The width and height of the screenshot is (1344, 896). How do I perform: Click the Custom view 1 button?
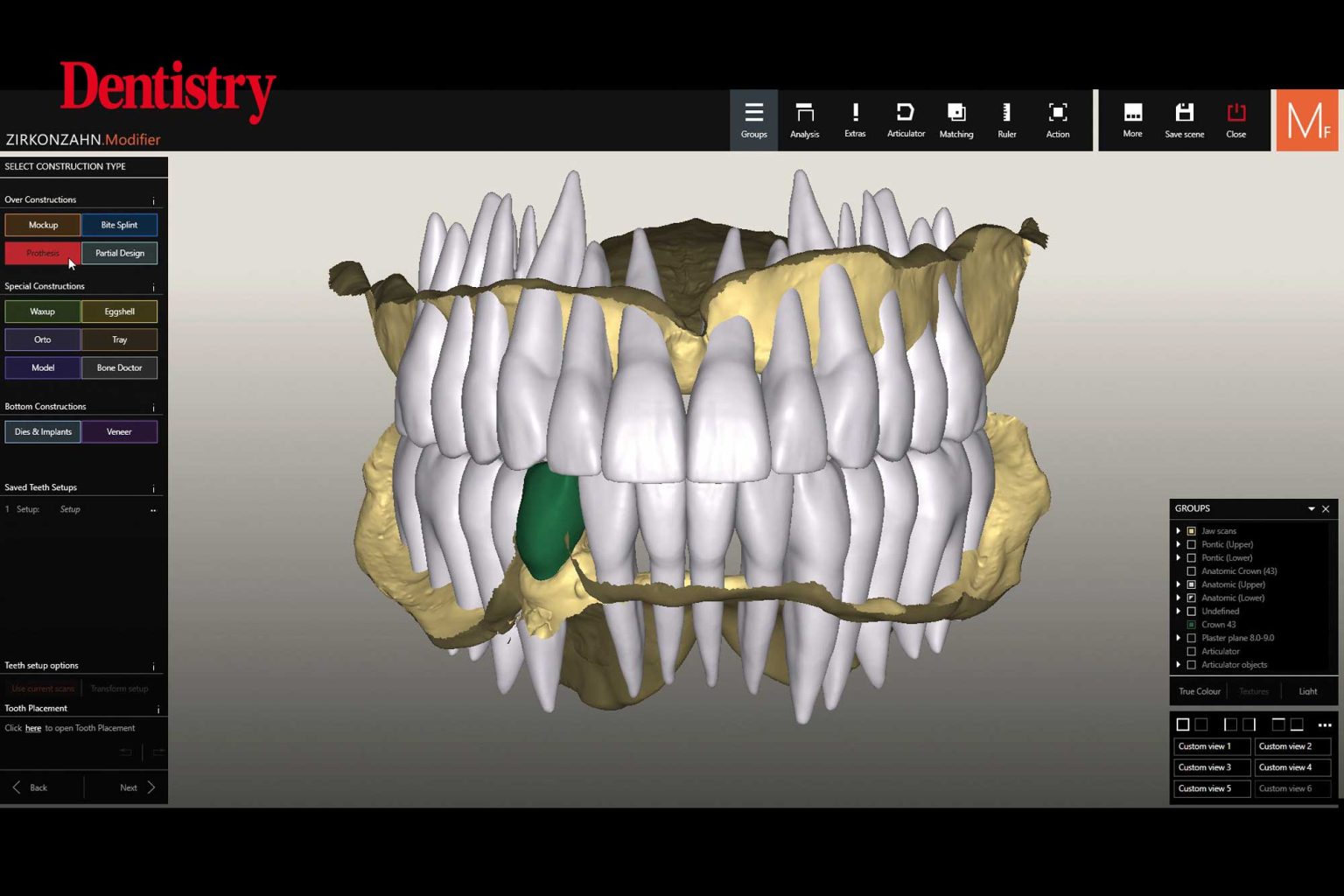pyautogui.click(x=1211, y=745)
